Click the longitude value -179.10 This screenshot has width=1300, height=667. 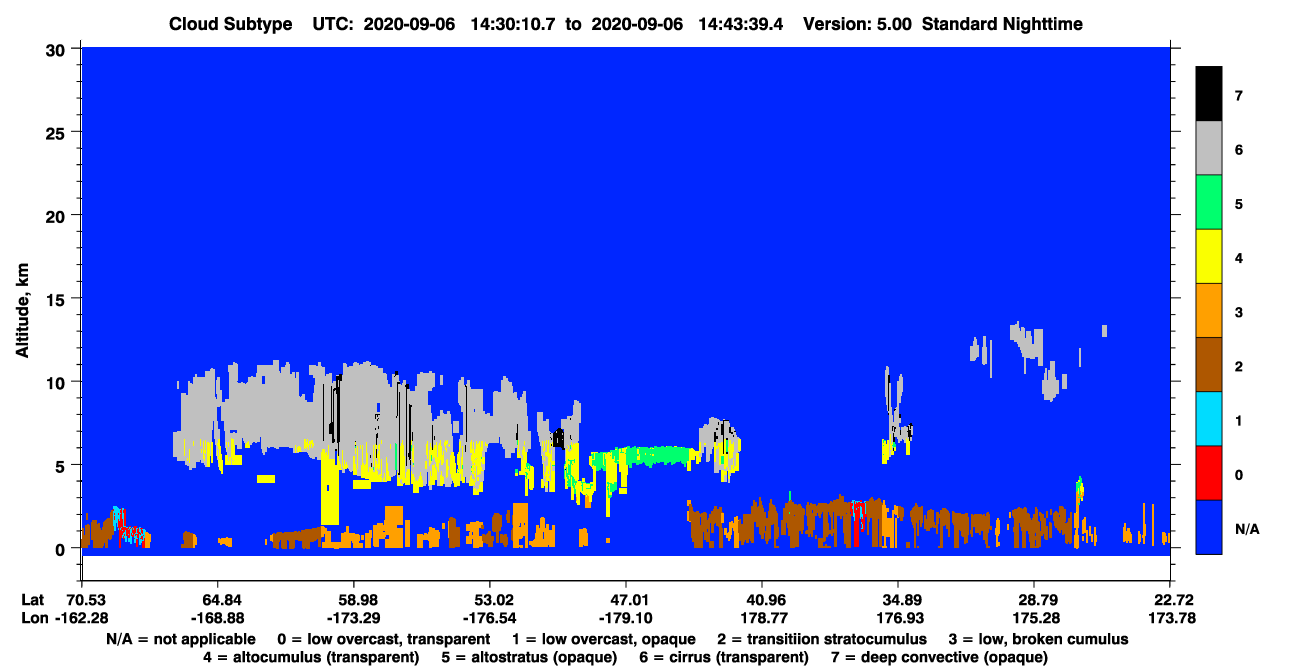tap(625, 619)
